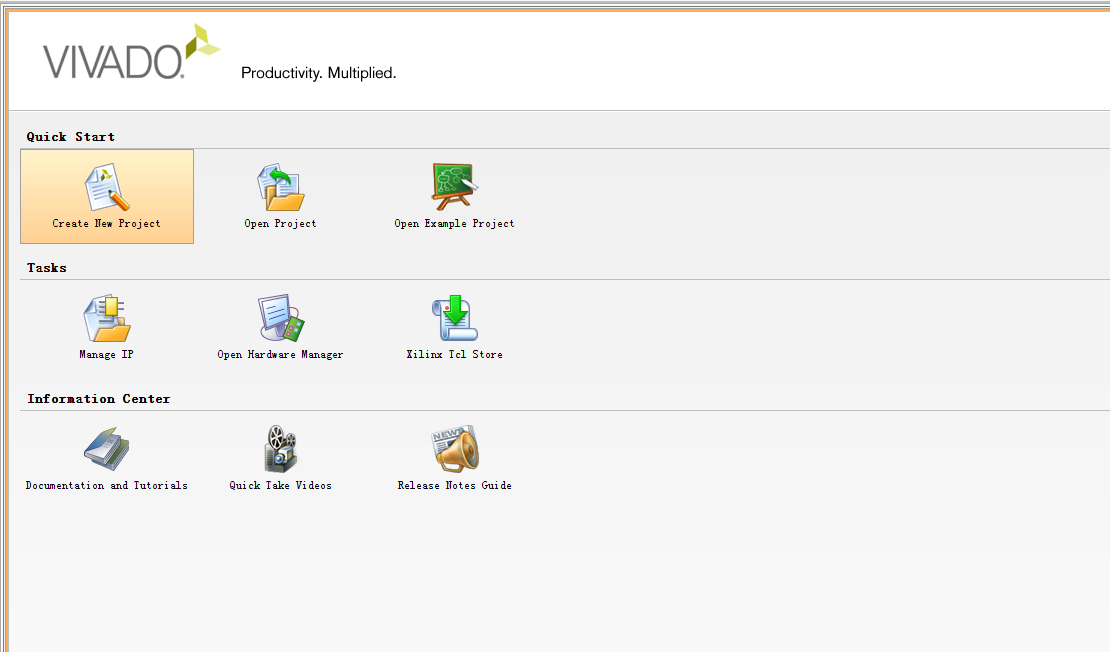Click Quick Take Videos projector icon
This screenshot has height=652, width=1110.
click(280, 449)
